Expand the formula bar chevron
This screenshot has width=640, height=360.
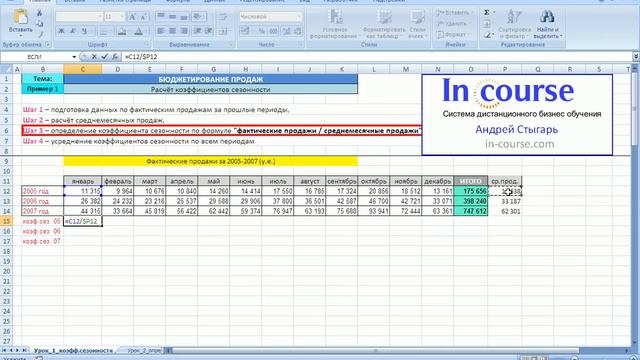click(x=636, y=57)
